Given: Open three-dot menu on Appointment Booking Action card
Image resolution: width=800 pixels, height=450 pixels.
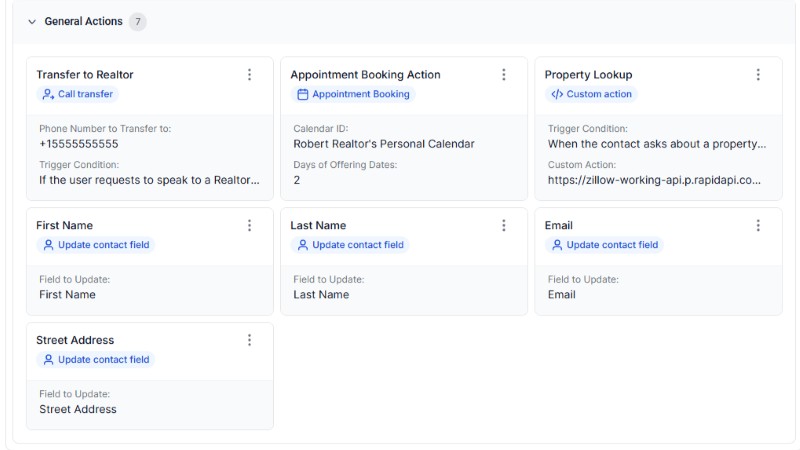Looking at the screenshot, I should [x=503, y=75].
